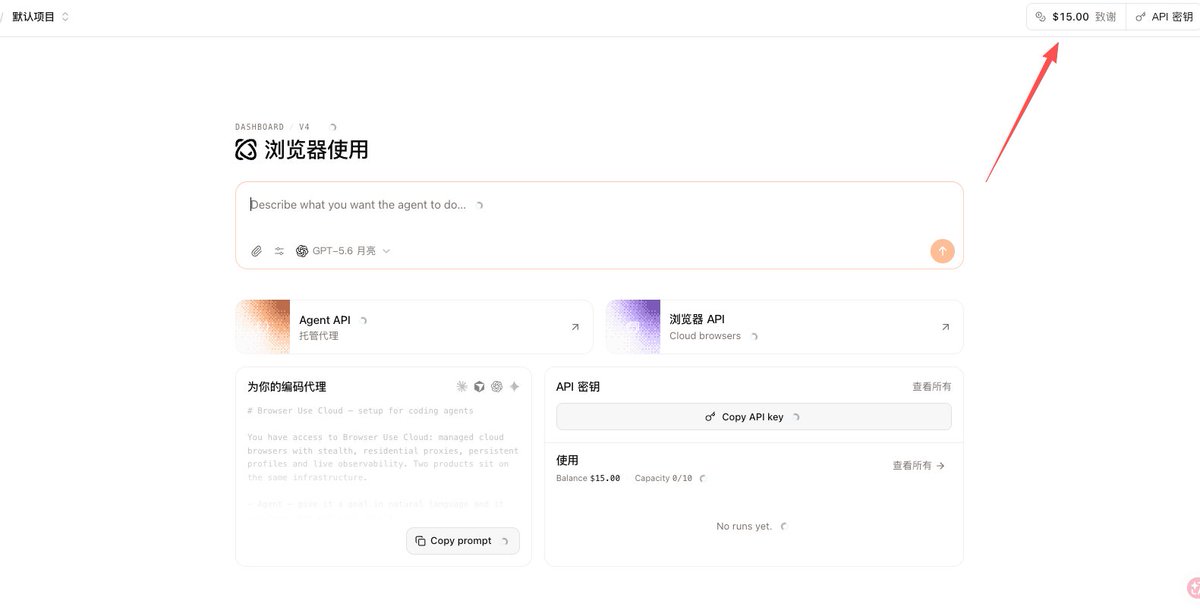Click the 'No runs yet.' text
This screenshot has height=610, width=1200.
[x=744, y=526]
